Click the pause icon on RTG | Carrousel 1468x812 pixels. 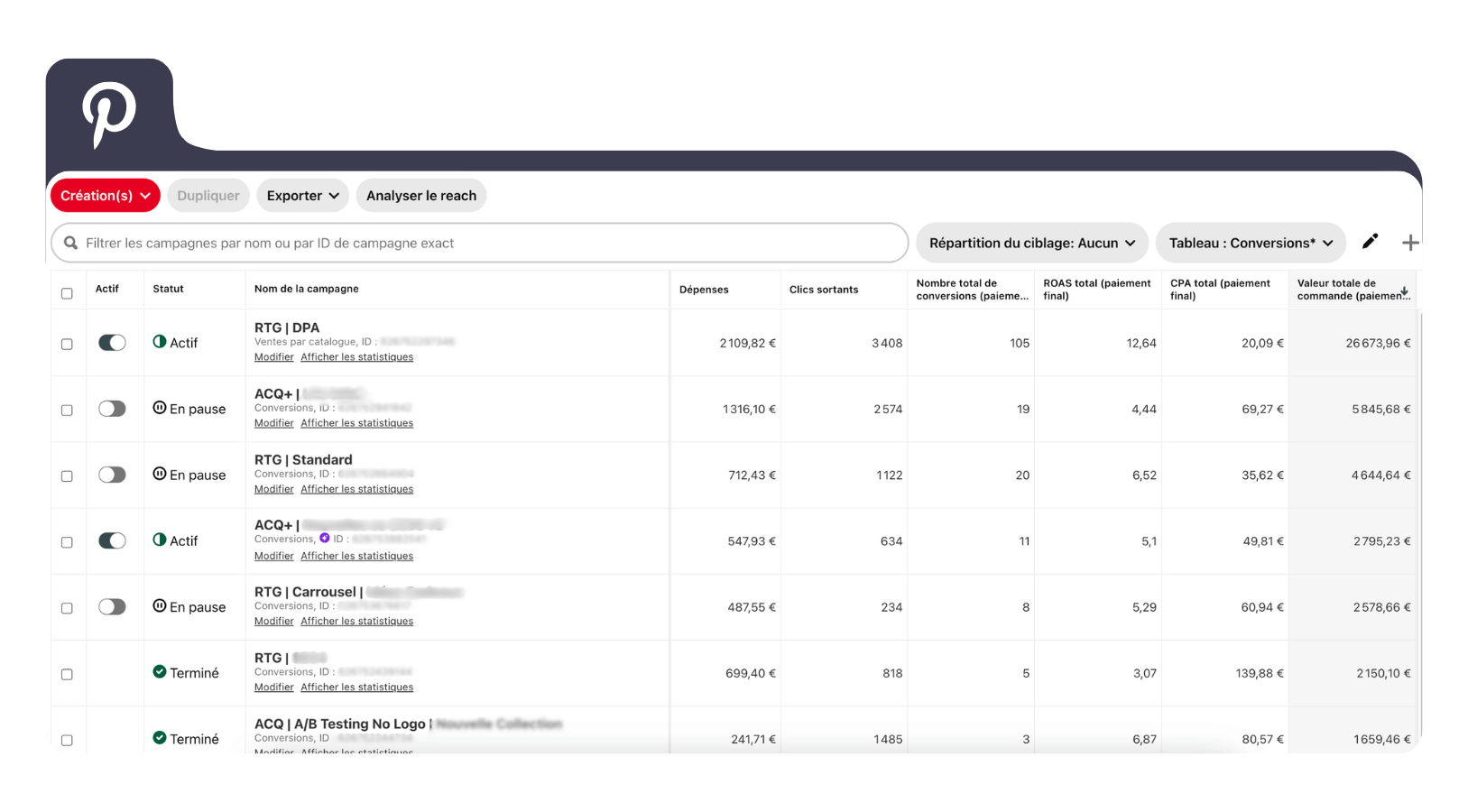(160, 606)
